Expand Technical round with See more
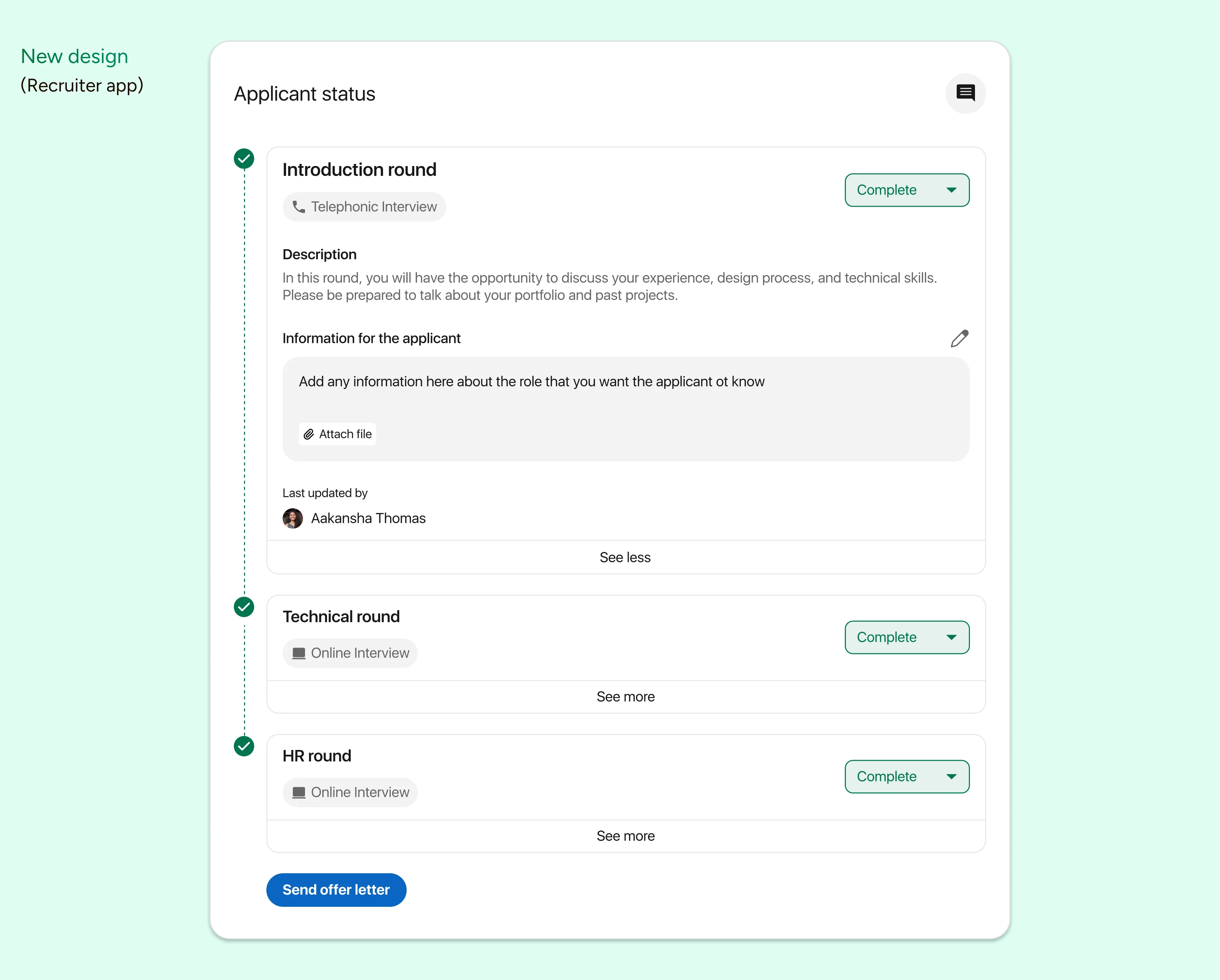The image size is (1220, 980). pos(625,696)
